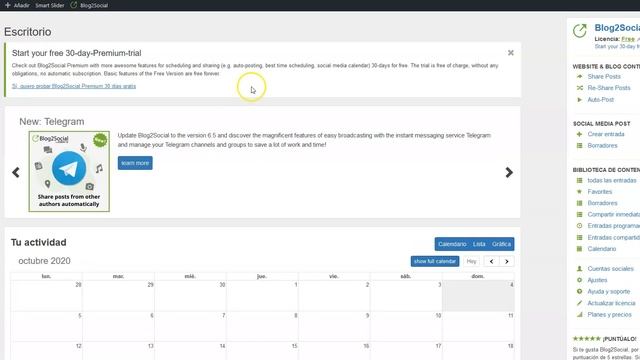
Task: Click the Actualizar licencia pencil icon
Action: (579, 303)
